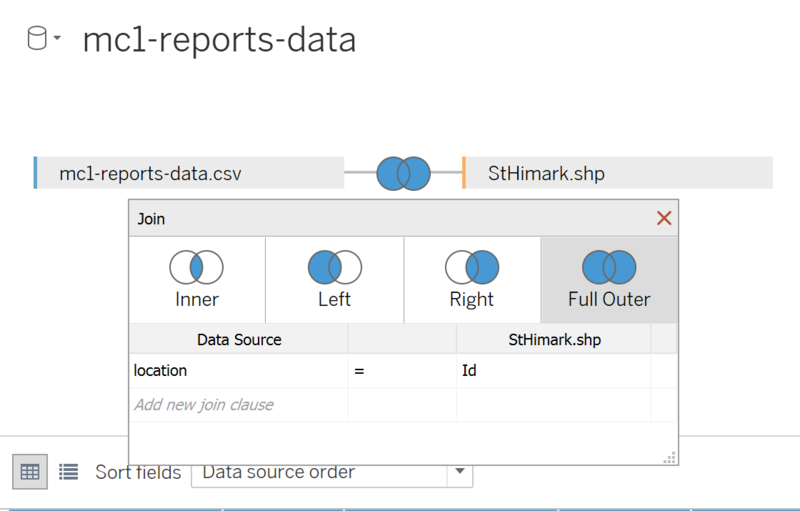Viewport: 800px width, 511px height.
Task: Select the Right join type
Action: click(472, 279)
